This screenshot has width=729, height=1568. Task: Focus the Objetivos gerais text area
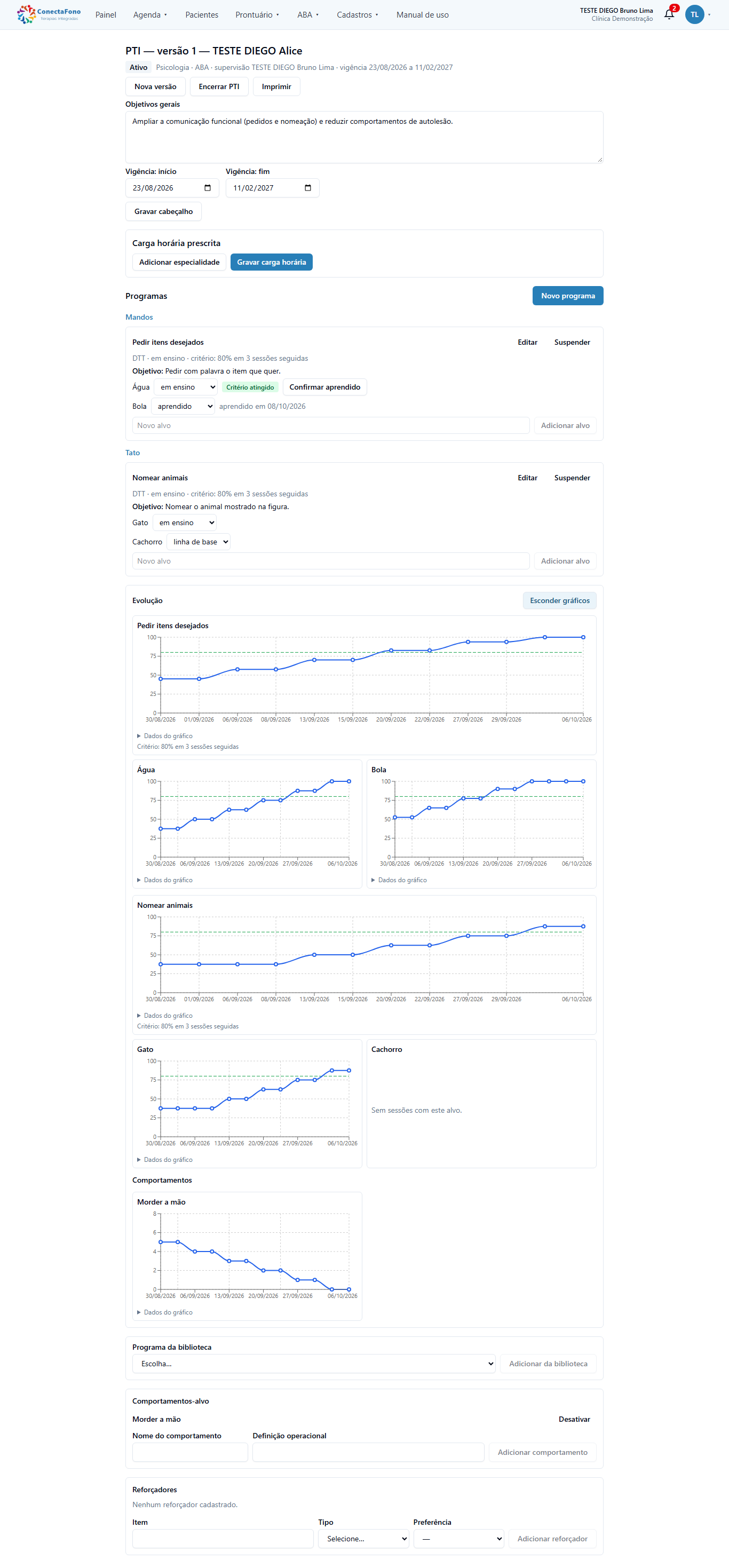tap(364, 138)
